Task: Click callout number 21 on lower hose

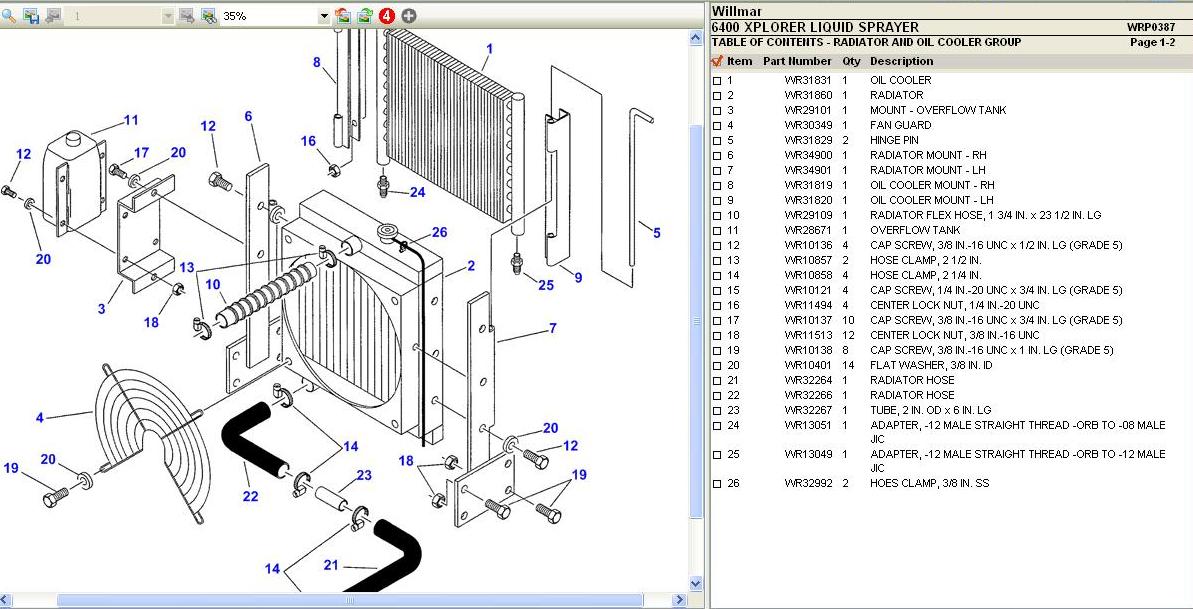Action: [x=331, y=565]
